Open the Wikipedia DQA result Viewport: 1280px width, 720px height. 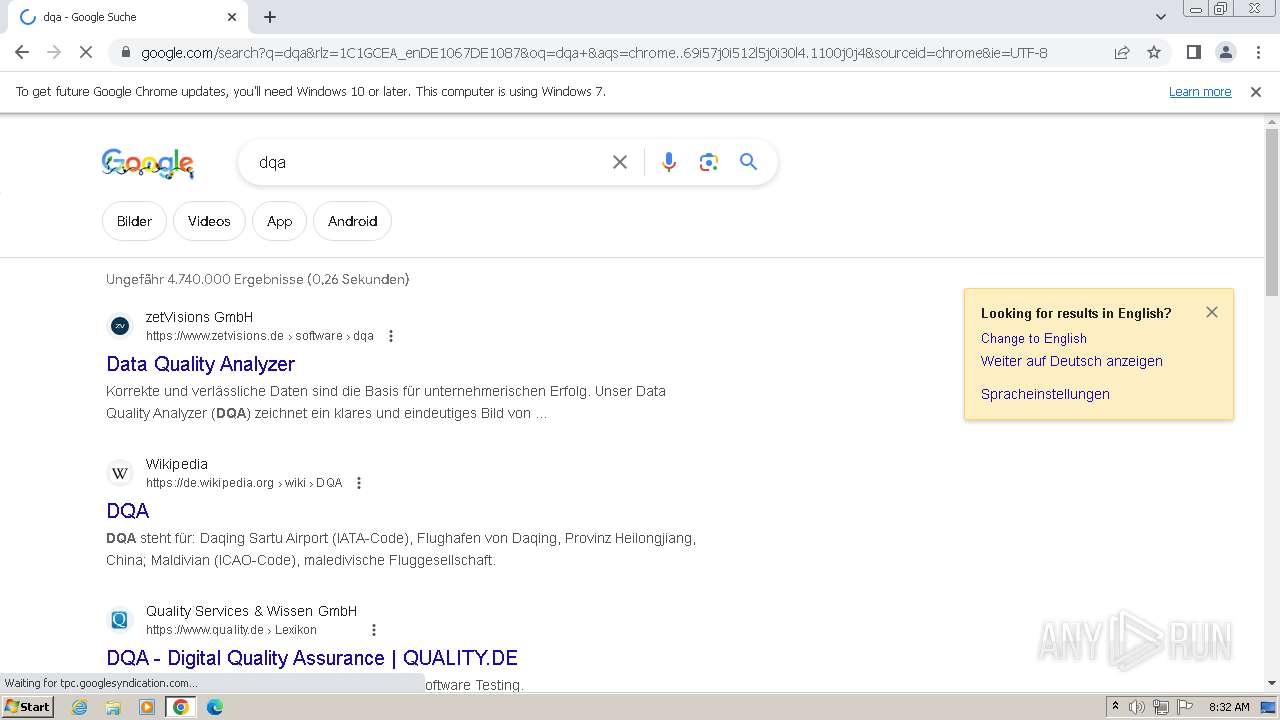[128, 511]
